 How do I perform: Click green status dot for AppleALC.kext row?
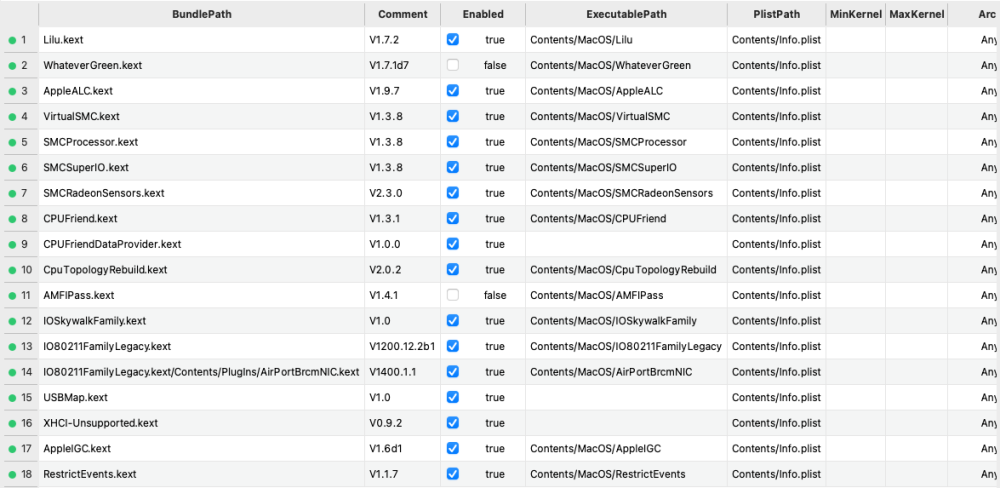(x=11, y=91)
